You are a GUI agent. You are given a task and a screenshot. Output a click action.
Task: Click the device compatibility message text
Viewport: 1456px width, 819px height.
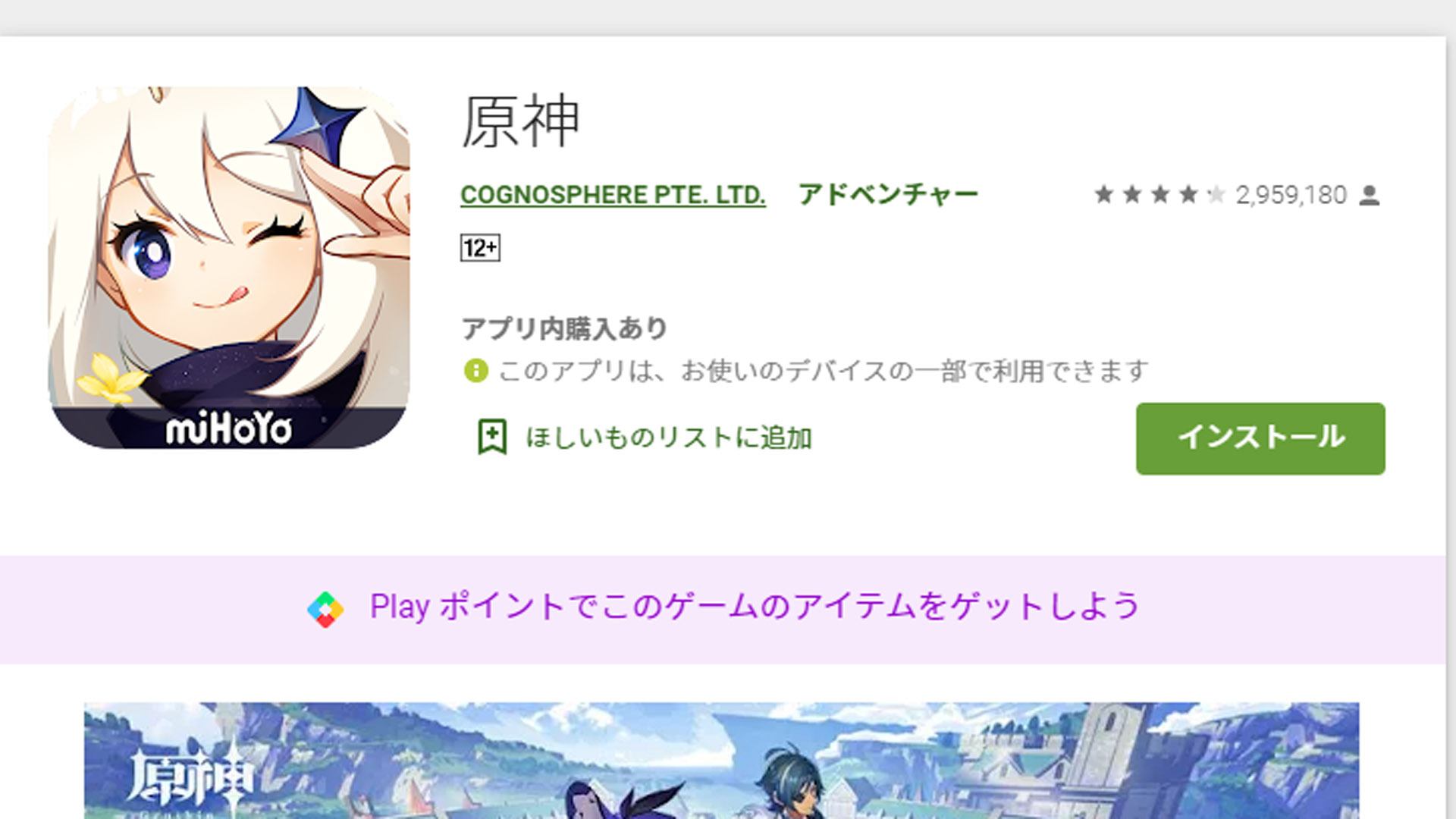pos(824,371)
